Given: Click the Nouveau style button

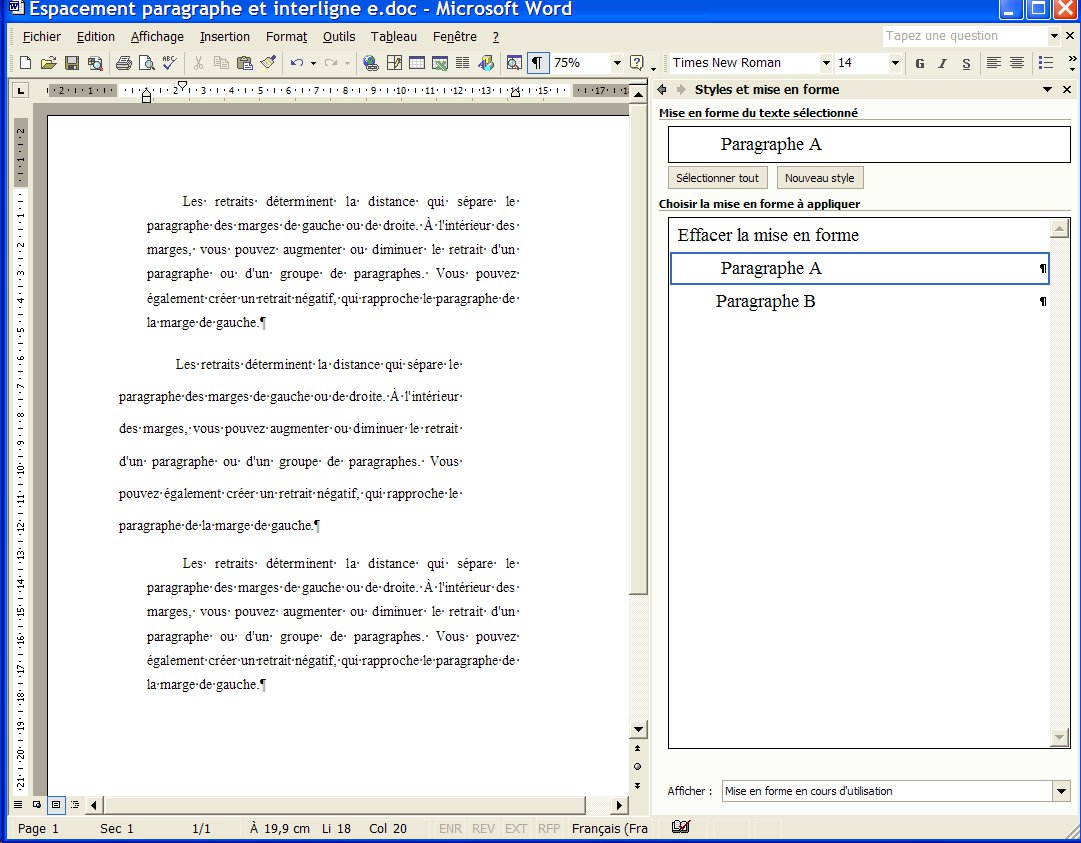Looking at the screenshot, I should pos(819,178).
